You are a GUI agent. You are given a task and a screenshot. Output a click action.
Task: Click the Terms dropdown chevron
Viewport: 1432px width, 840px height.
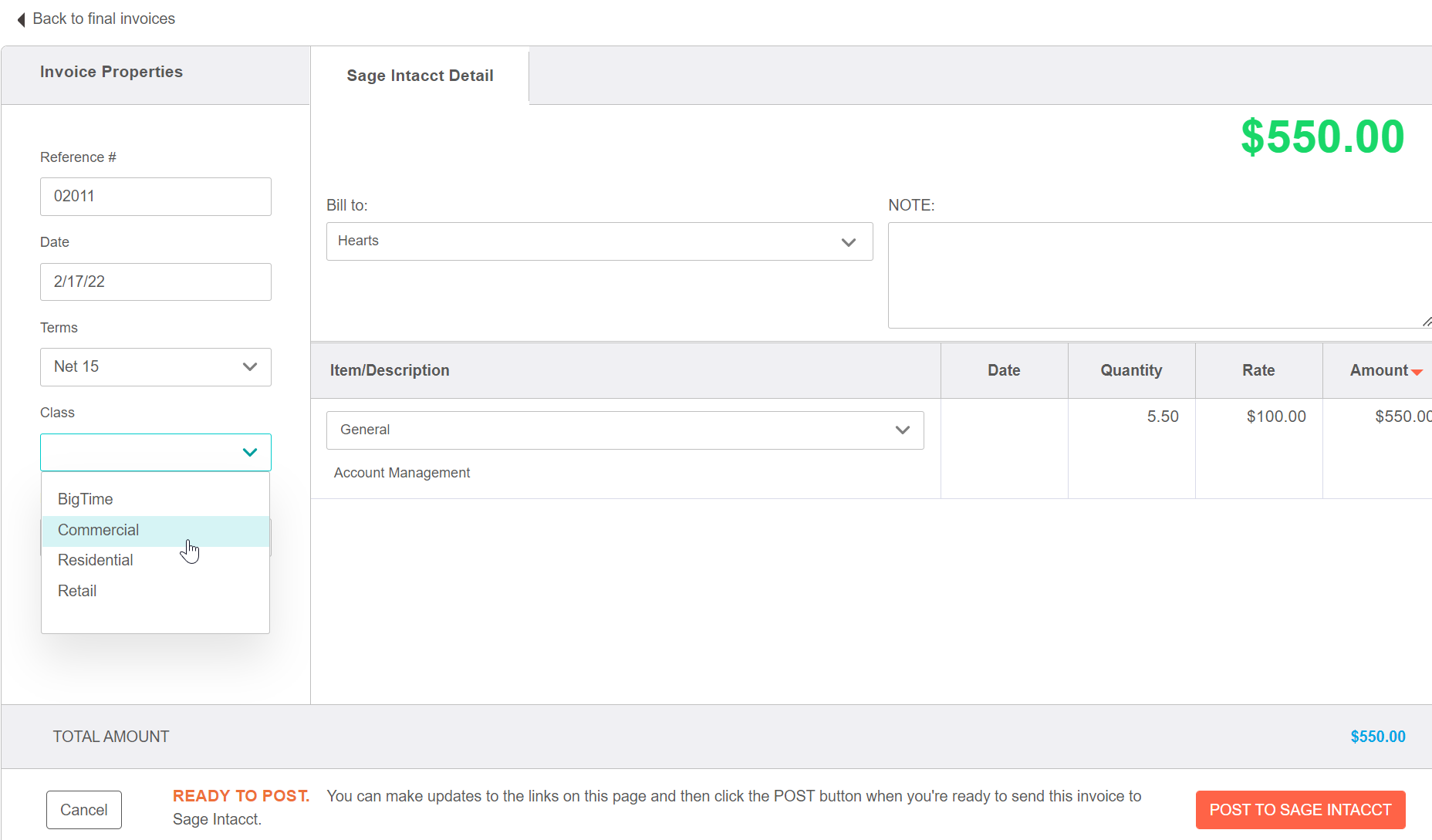tap(250, 367)
